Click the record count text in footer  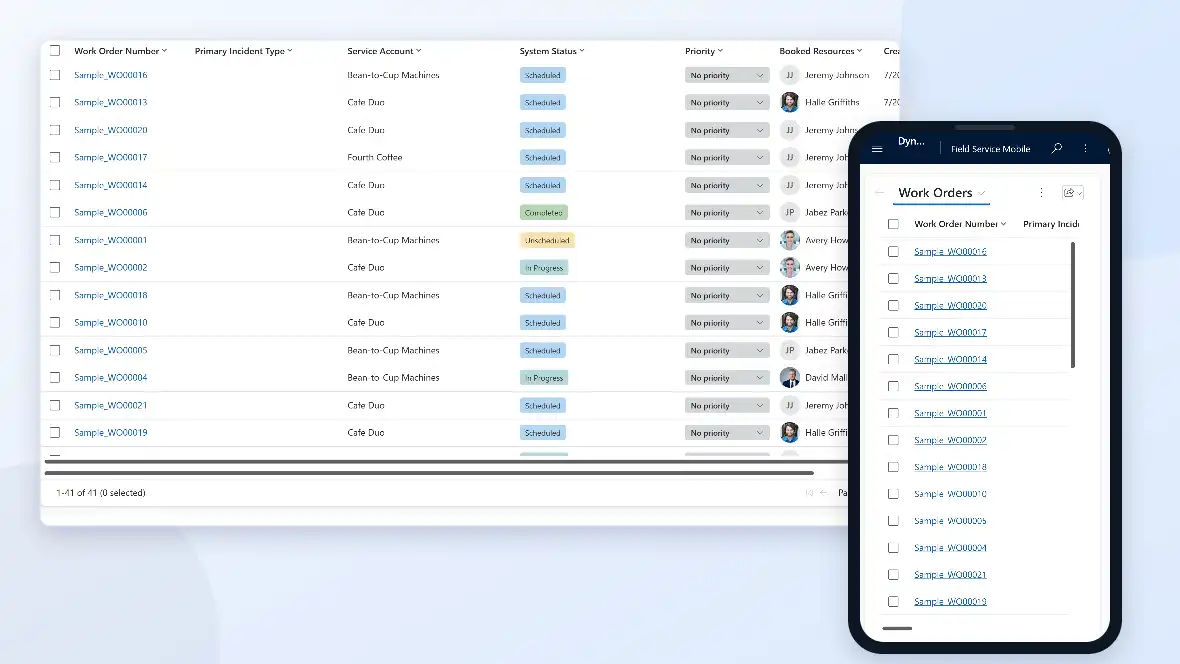click(101, 493)
